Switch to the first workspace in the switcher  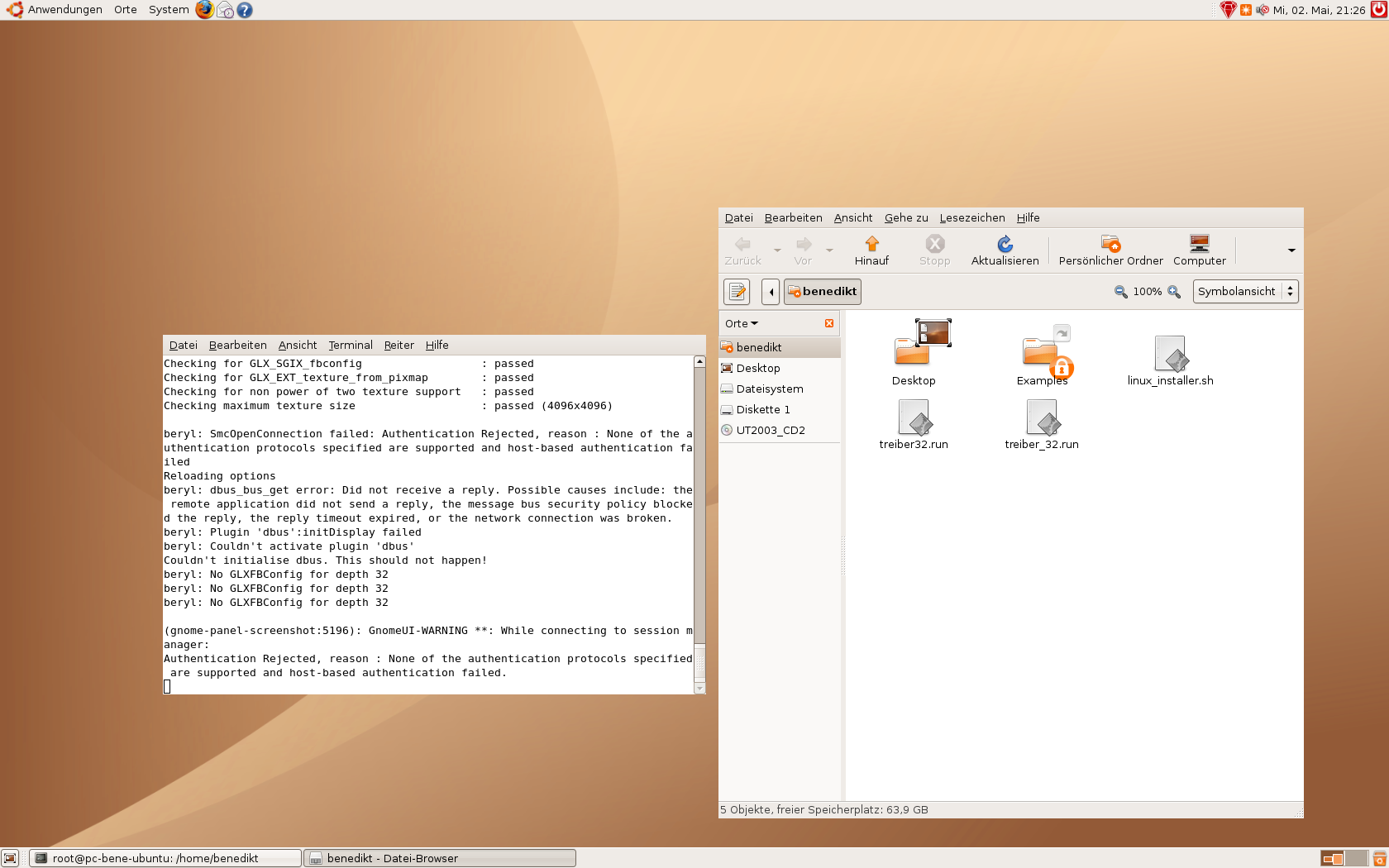point(1332,858)
